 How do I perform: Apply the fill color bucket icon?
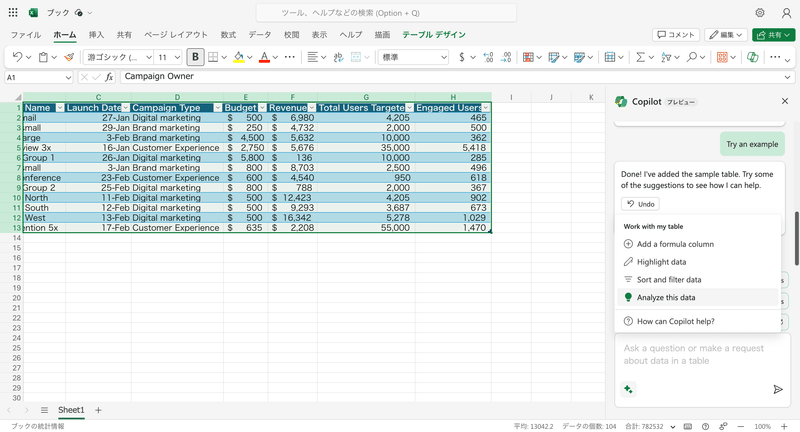pos(239,57)
